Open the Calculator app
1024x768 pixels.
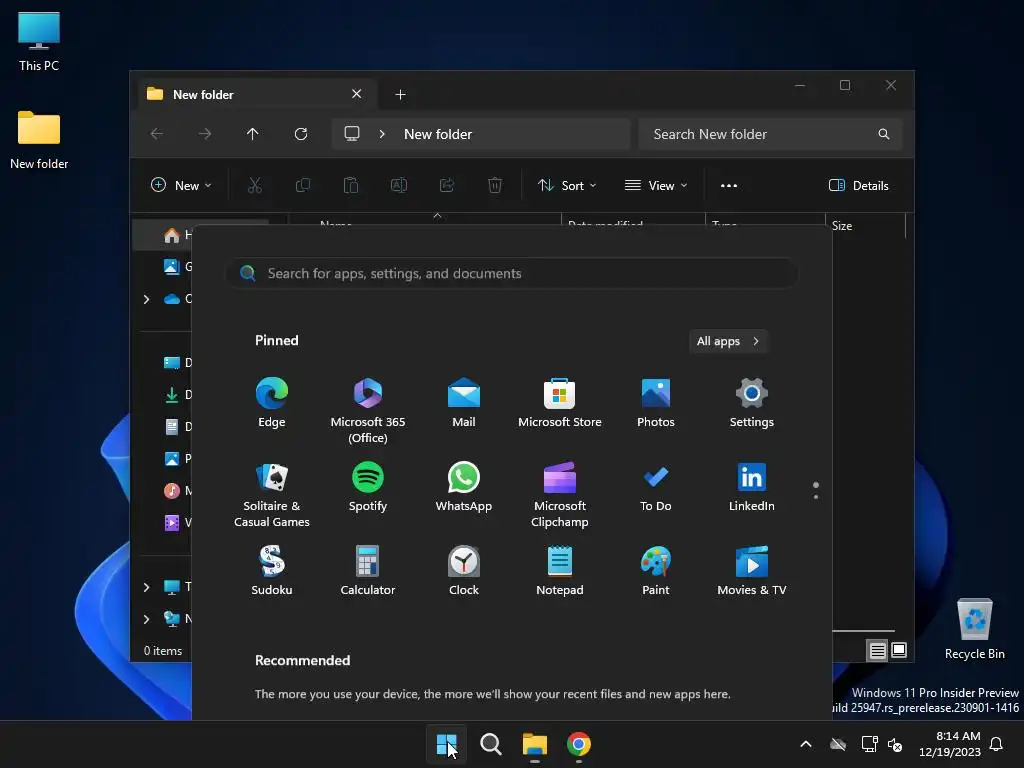pyautogui.click(x=368, y=571)
